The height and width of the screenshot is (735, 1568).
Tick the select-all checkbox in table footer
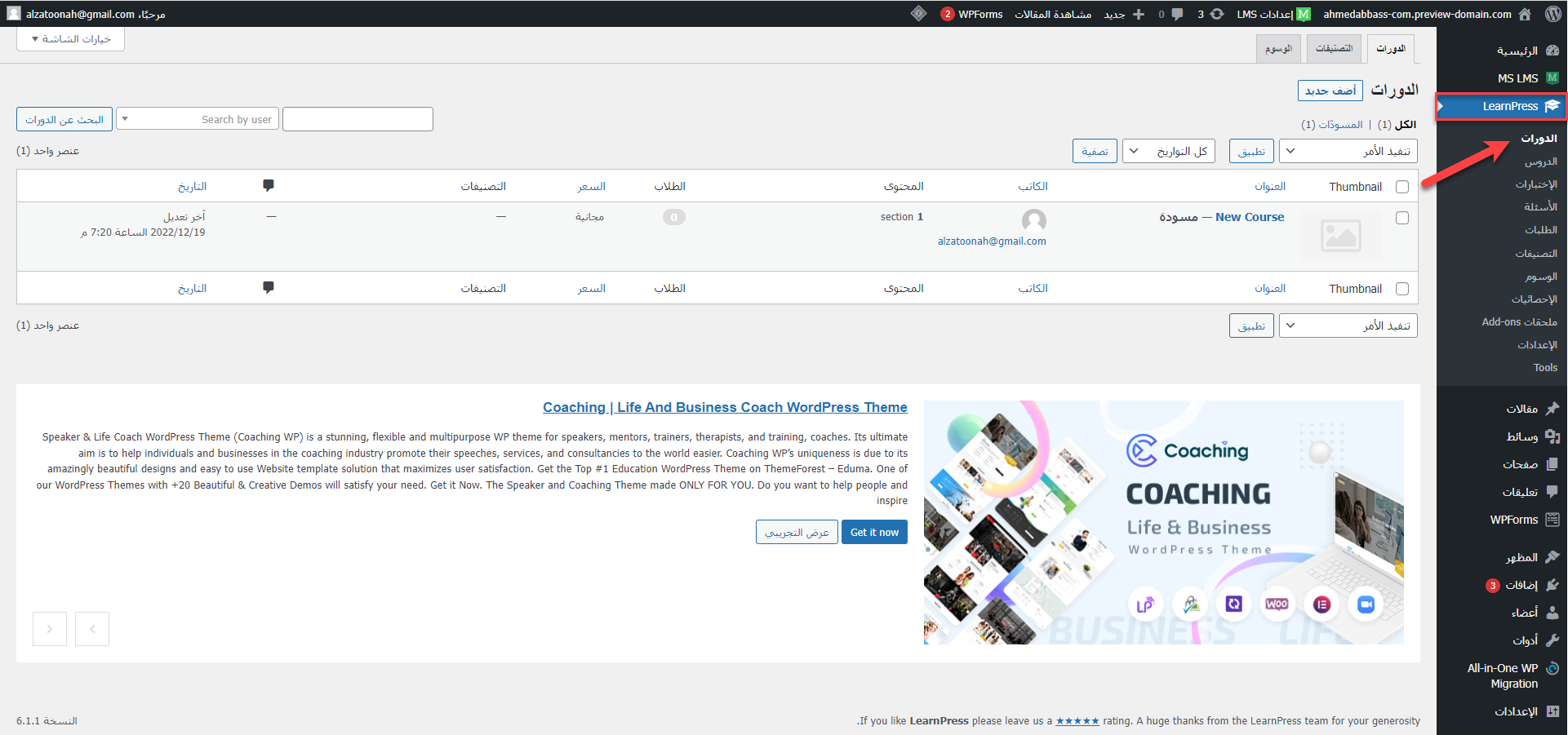coord(1402,289)
